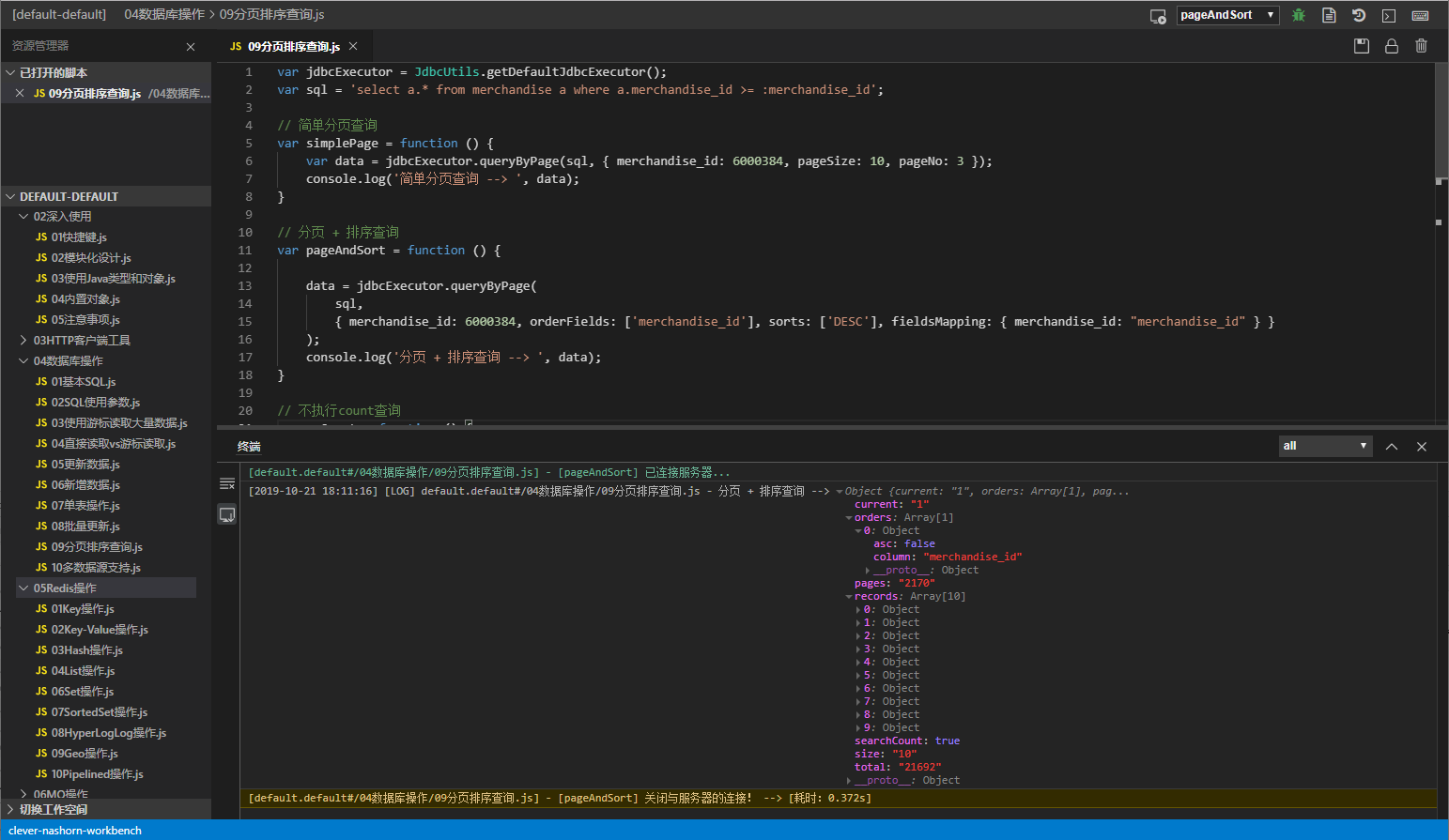Screen dimensions: 1449x840
Task: Open 07单表操作.js file
Action: pyautogui.click(x=85, y=506)
